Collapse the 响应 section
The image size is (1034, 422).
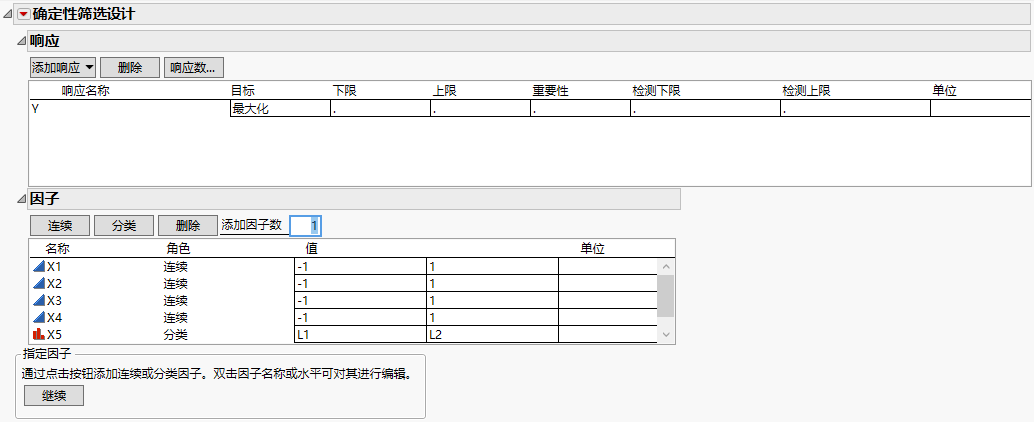tap(21, 42)
